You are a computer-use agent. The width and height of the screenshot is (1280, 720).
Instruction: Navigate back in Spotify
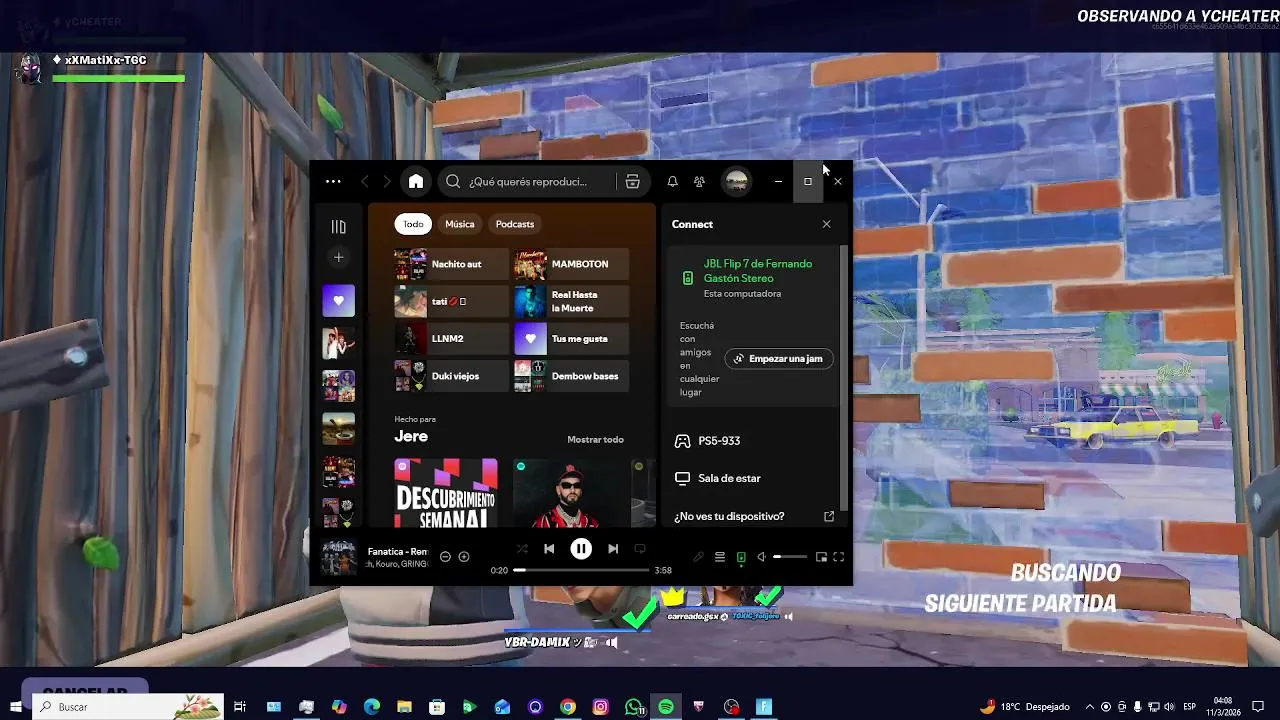click(x=364, y=182)
